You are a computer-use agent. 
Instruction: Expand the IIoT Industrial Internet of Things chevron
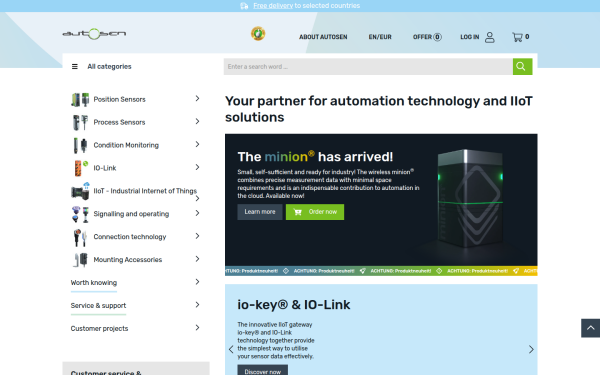coord(197,199)
